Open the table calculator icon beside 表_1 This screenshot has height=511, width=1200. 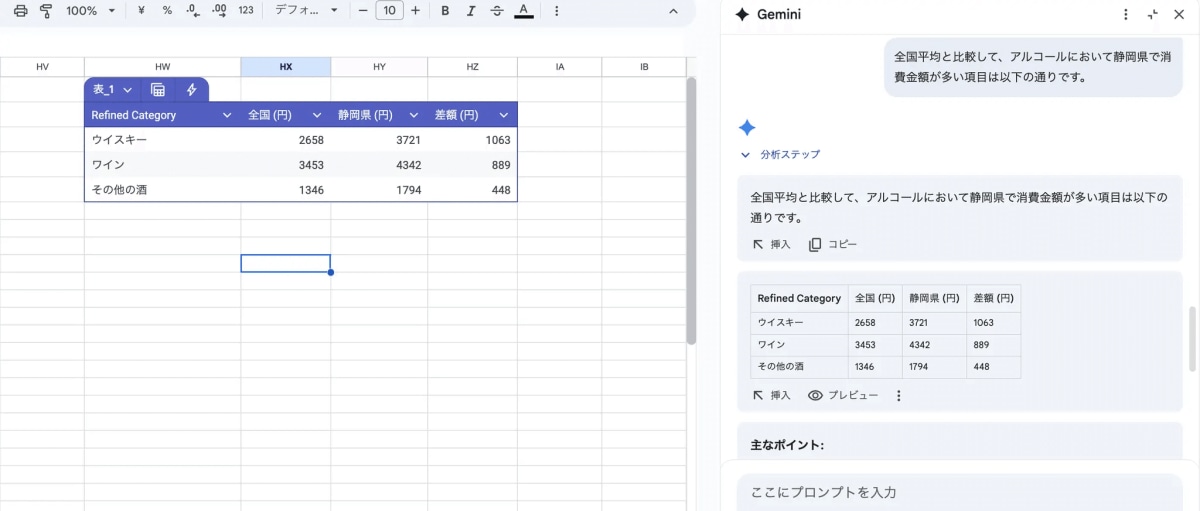tap(158, 90)
